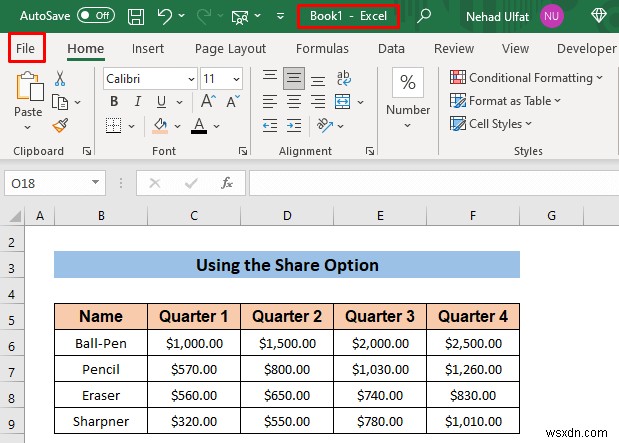Open Cell Styles menu
The width and height of the screenshot is (619, 443).
click(x=491, y=124)
